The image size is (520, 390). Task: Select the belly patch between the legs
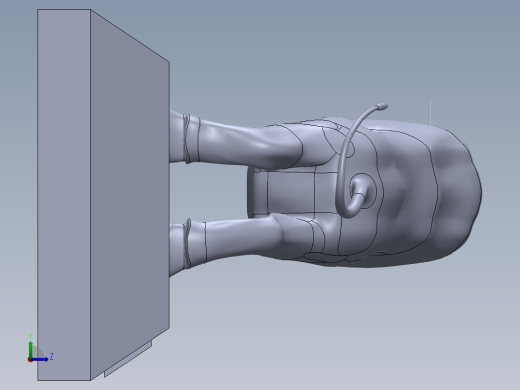(x=292, y=192)
